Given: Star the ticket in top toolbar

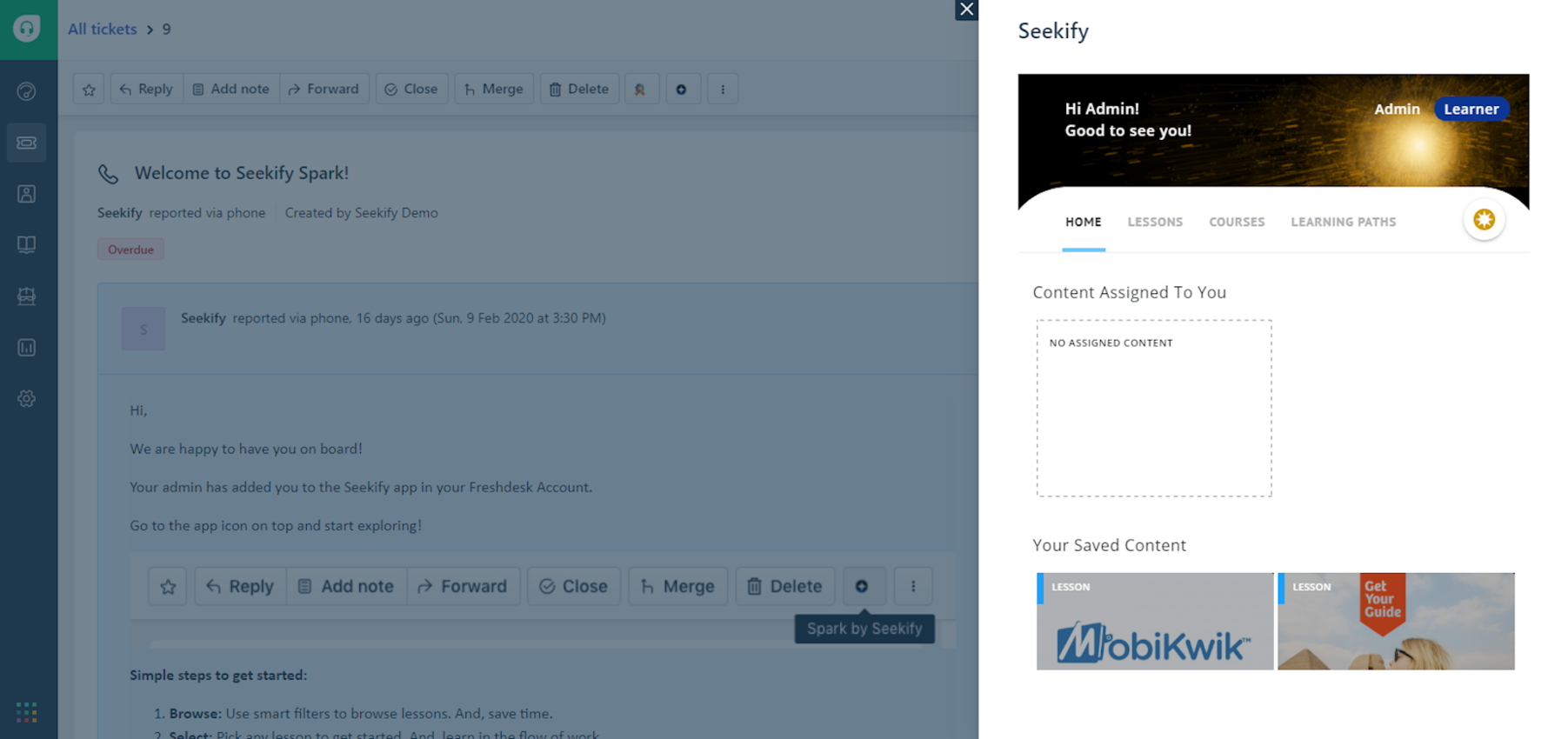Looking at the screenshot, I should point(89,89).
